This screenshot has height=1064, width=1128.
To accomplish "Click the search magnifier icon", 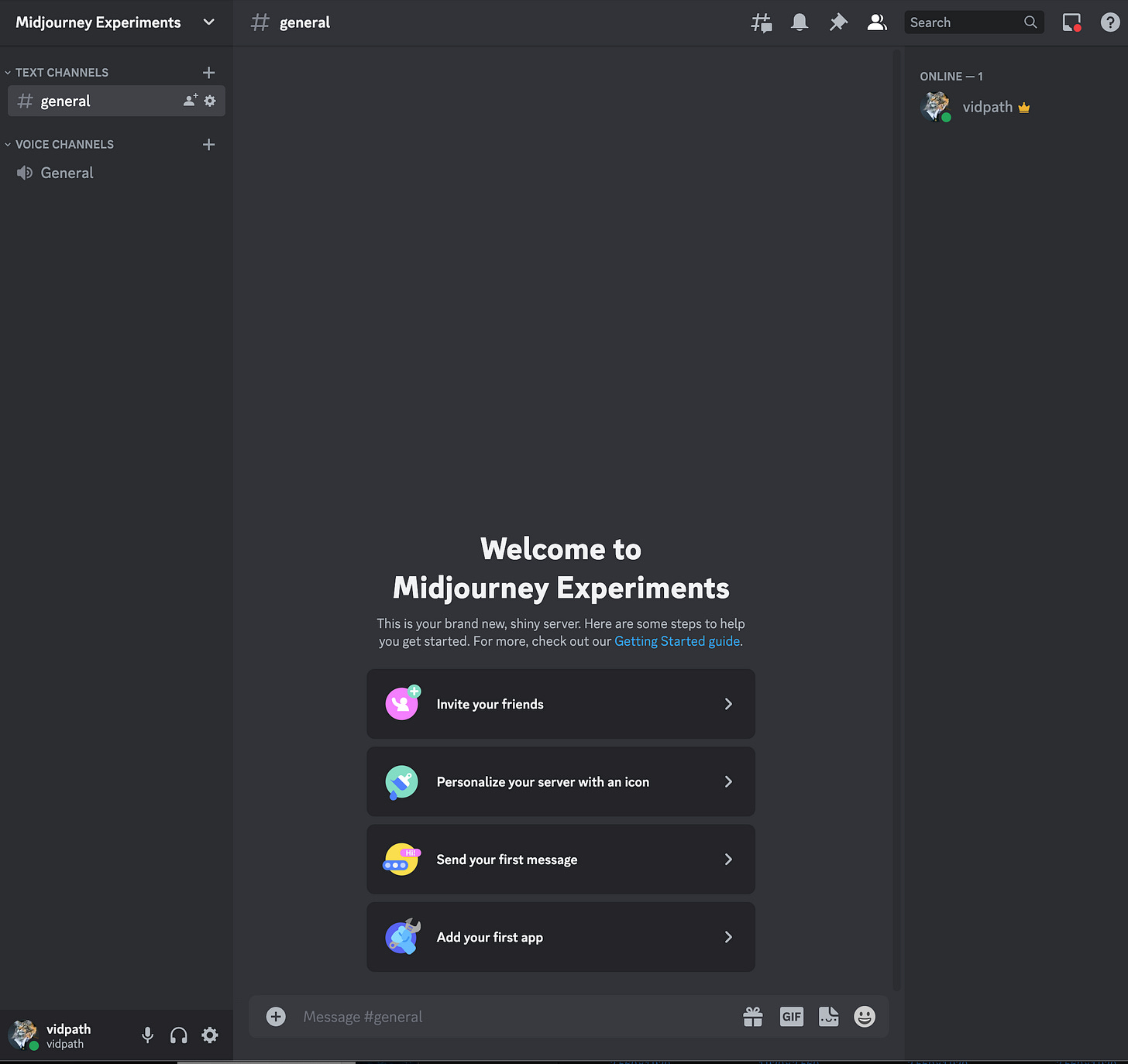I will [x=1030, y=22].
